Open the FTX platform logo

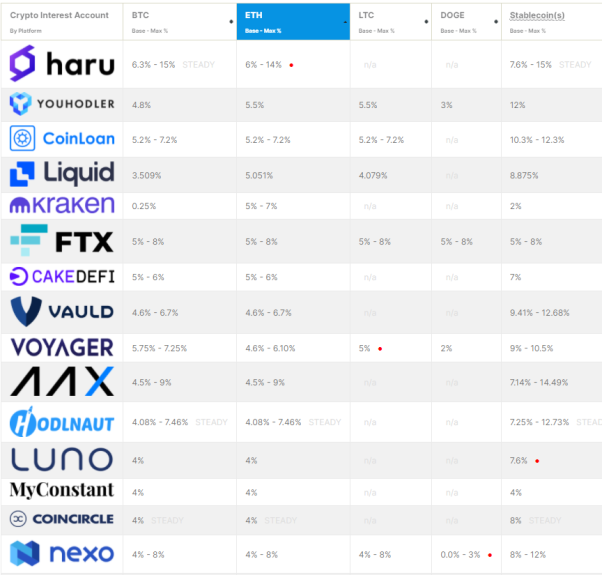(62, 241)
